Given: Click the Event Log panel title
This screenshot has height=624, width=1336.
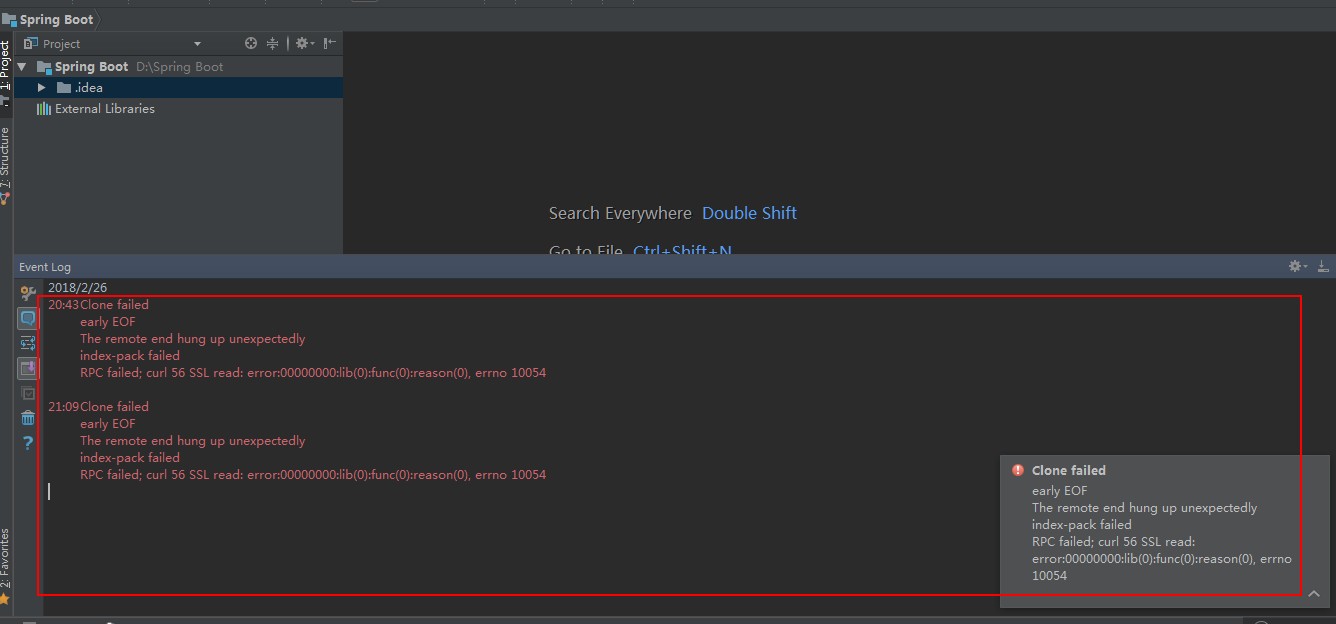Looking at the screenshot, I should [x=45, y=266].
